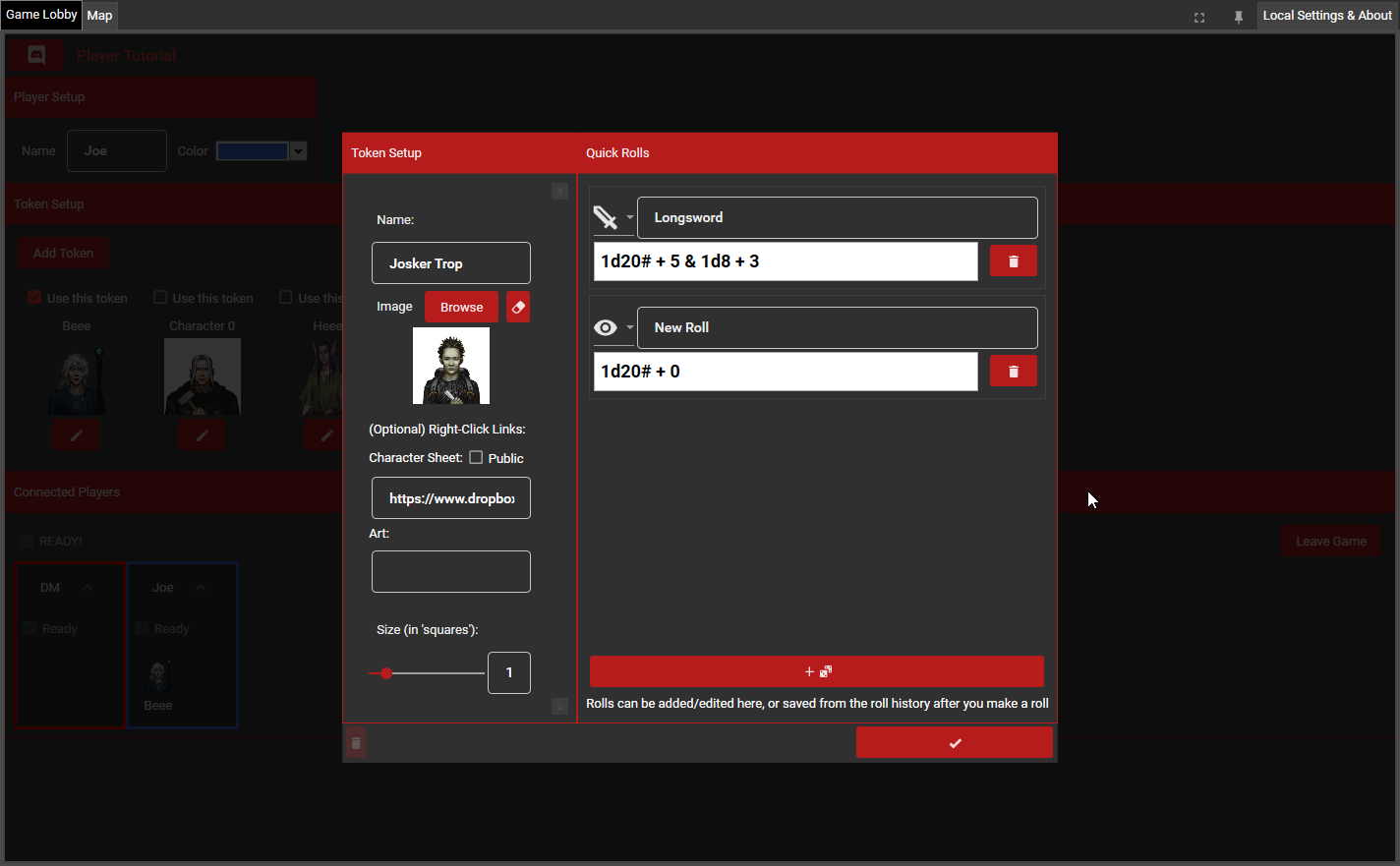1400x866 pixels.
Task: Edit the Longsword roll name field
Action: pyautogui.click(x=838, y=217)
